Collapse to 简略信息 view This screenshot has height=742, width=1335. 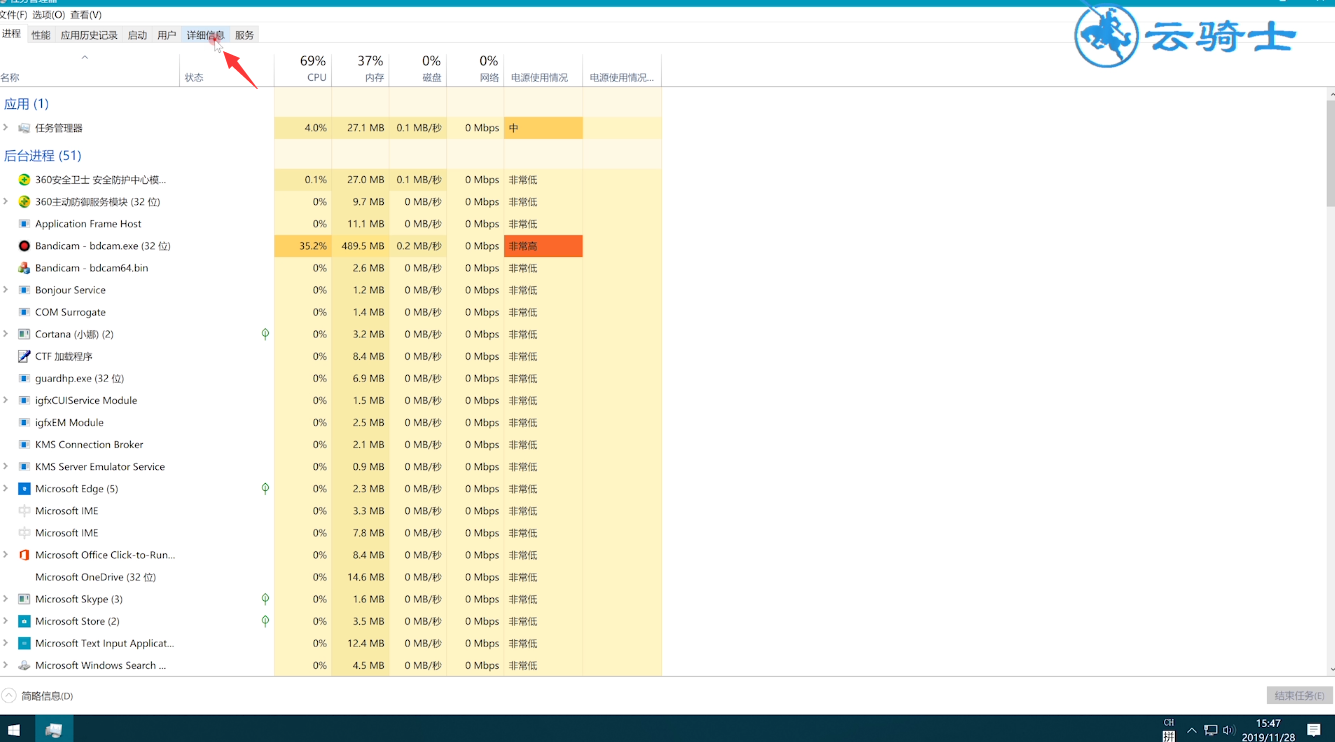click(x=38, y=696)
